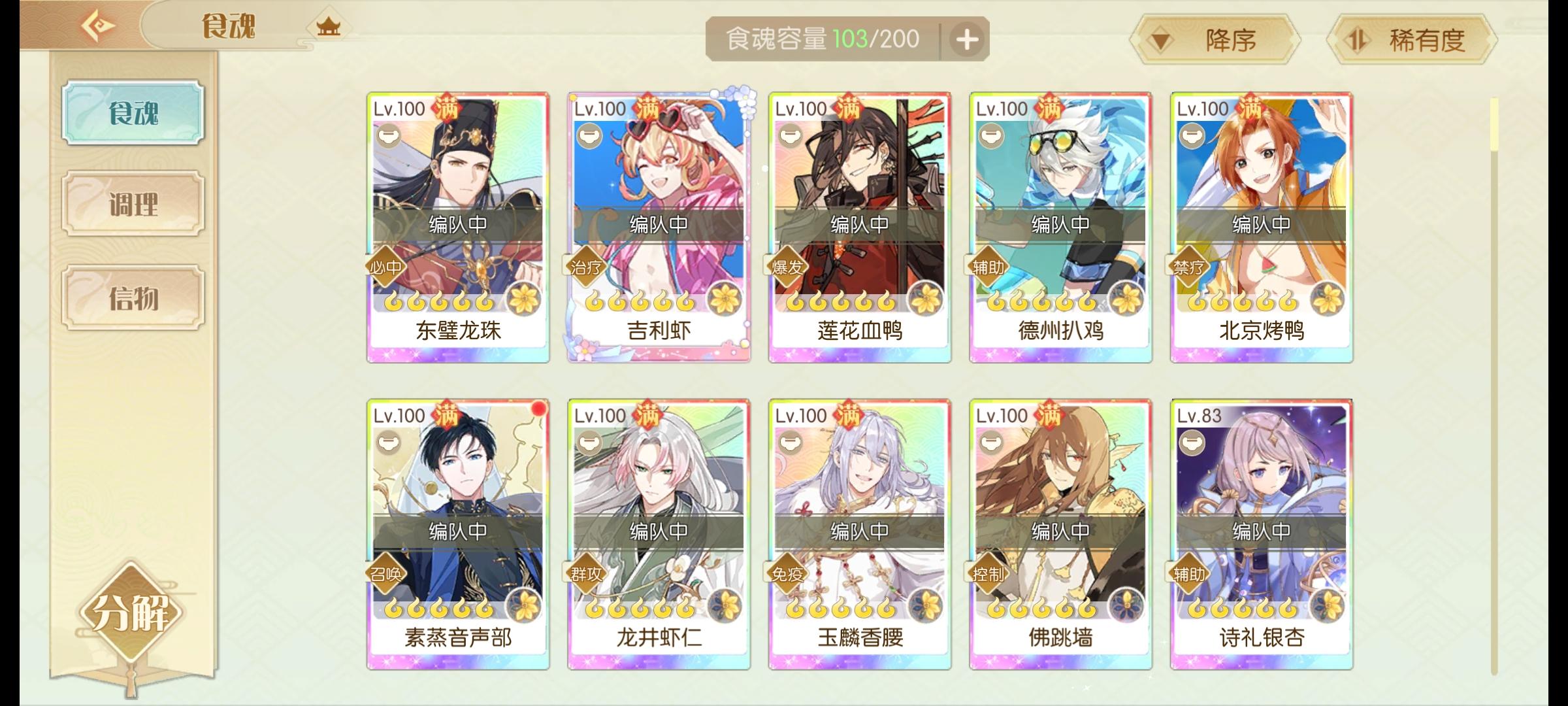Select the 食魂 sidebar tab

pos(133,112)
